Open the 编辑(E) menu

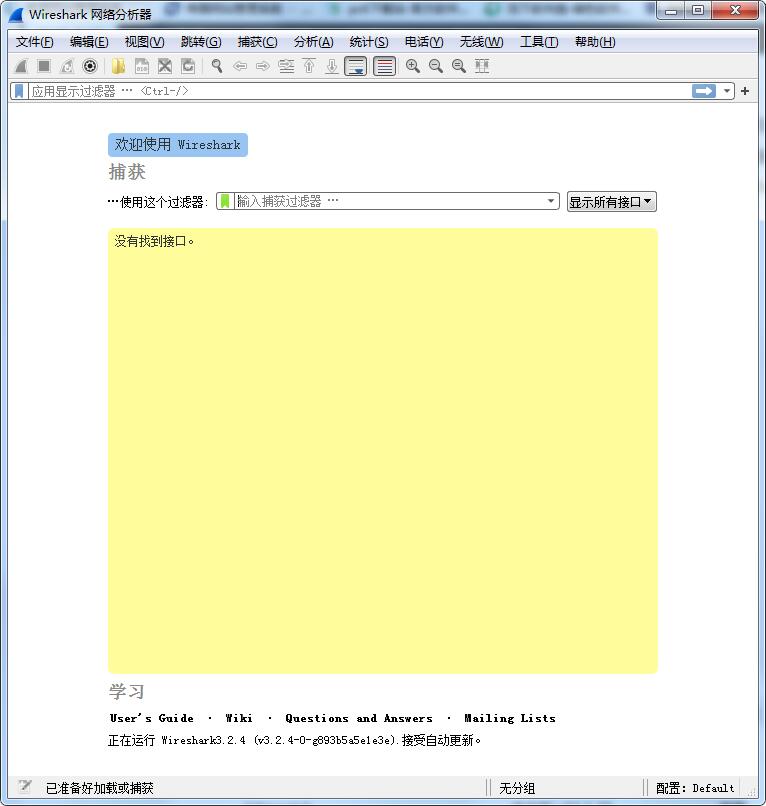coord(89,42)
